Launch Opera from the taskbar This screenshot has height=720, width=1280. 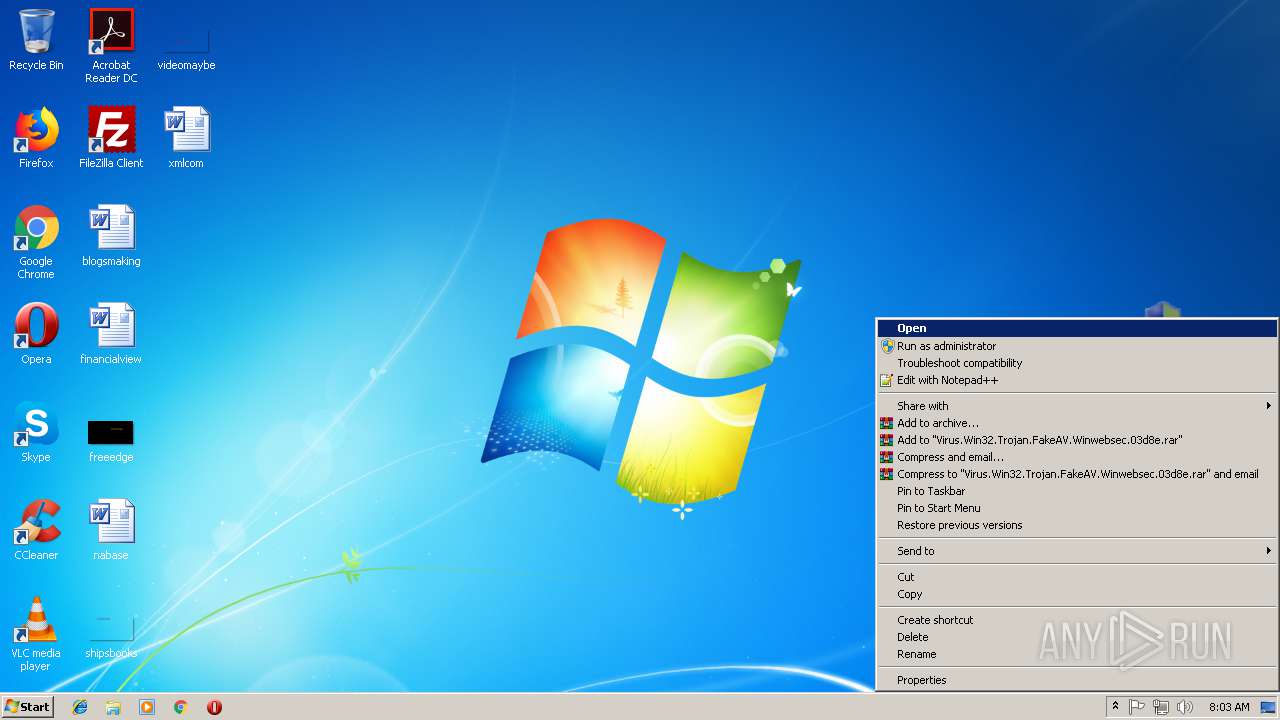pyautogui.click(x=214, y=707)
